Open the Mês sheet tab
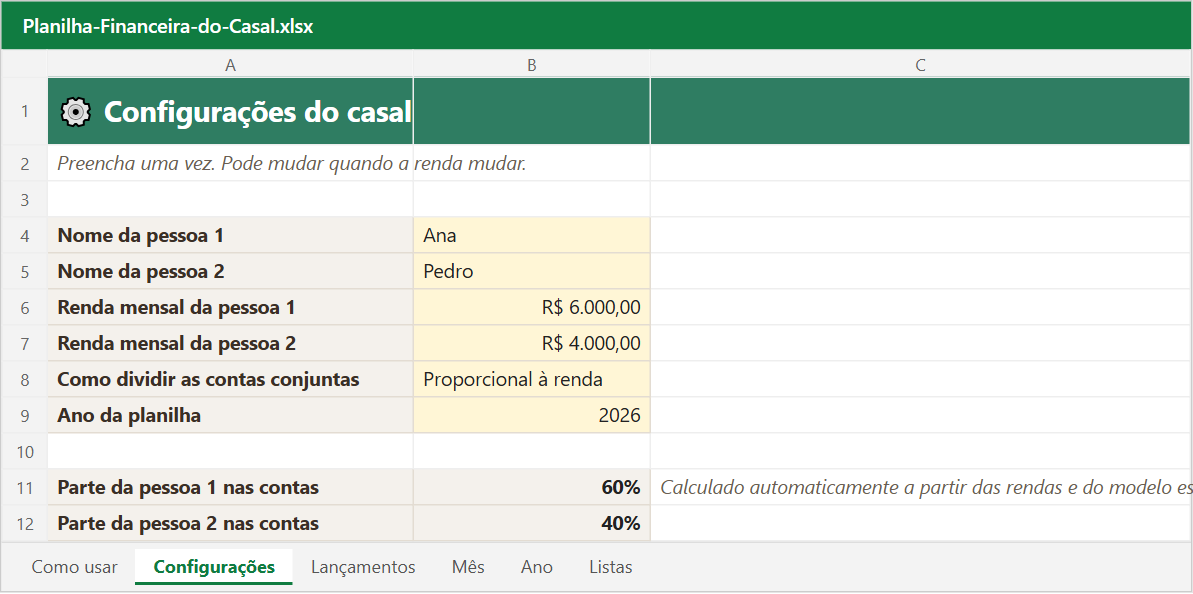 click(x=468, y=567)
